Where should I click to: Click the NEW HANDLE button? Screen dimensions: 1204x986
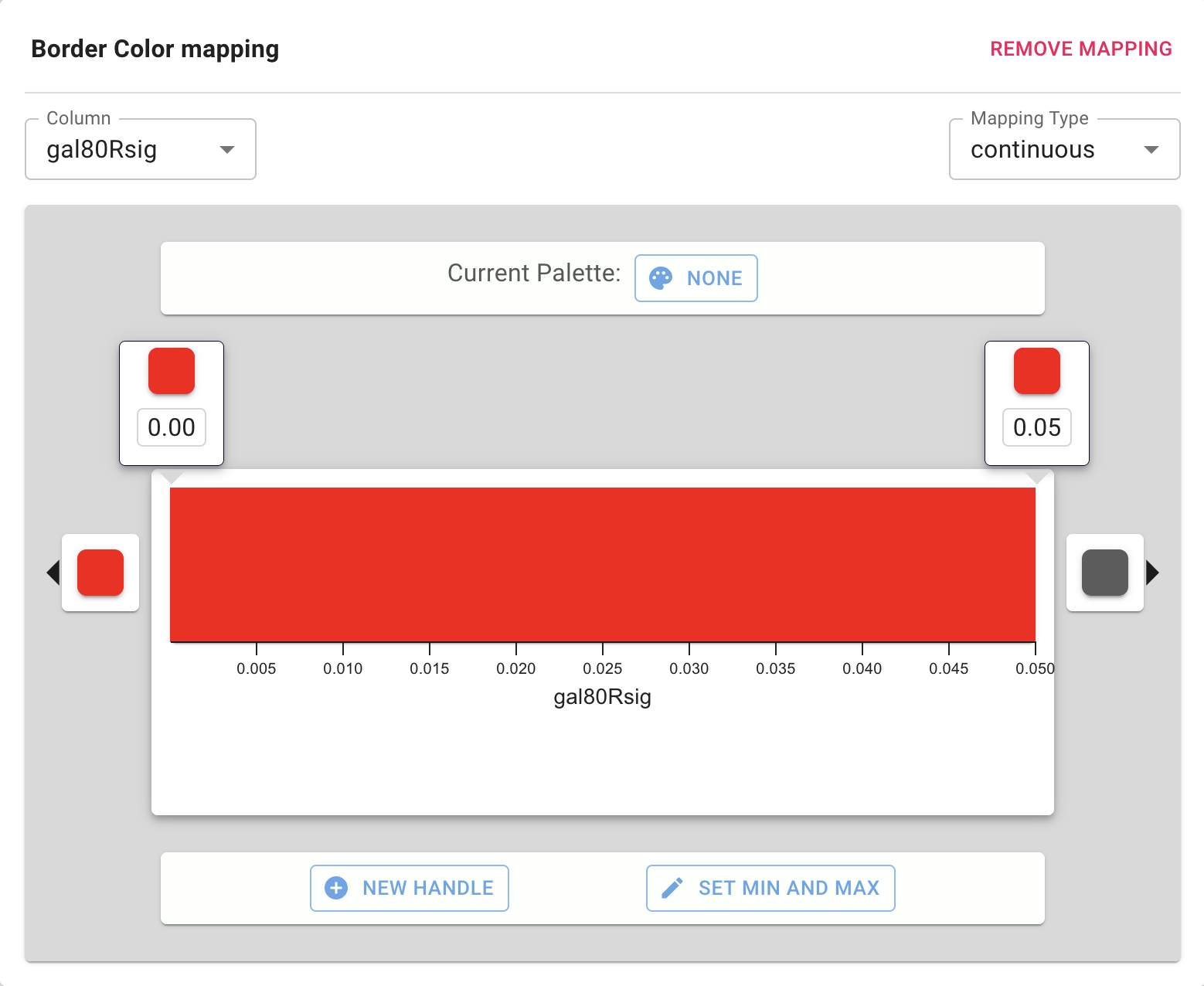pyautogui.click(x=409, y=888)
